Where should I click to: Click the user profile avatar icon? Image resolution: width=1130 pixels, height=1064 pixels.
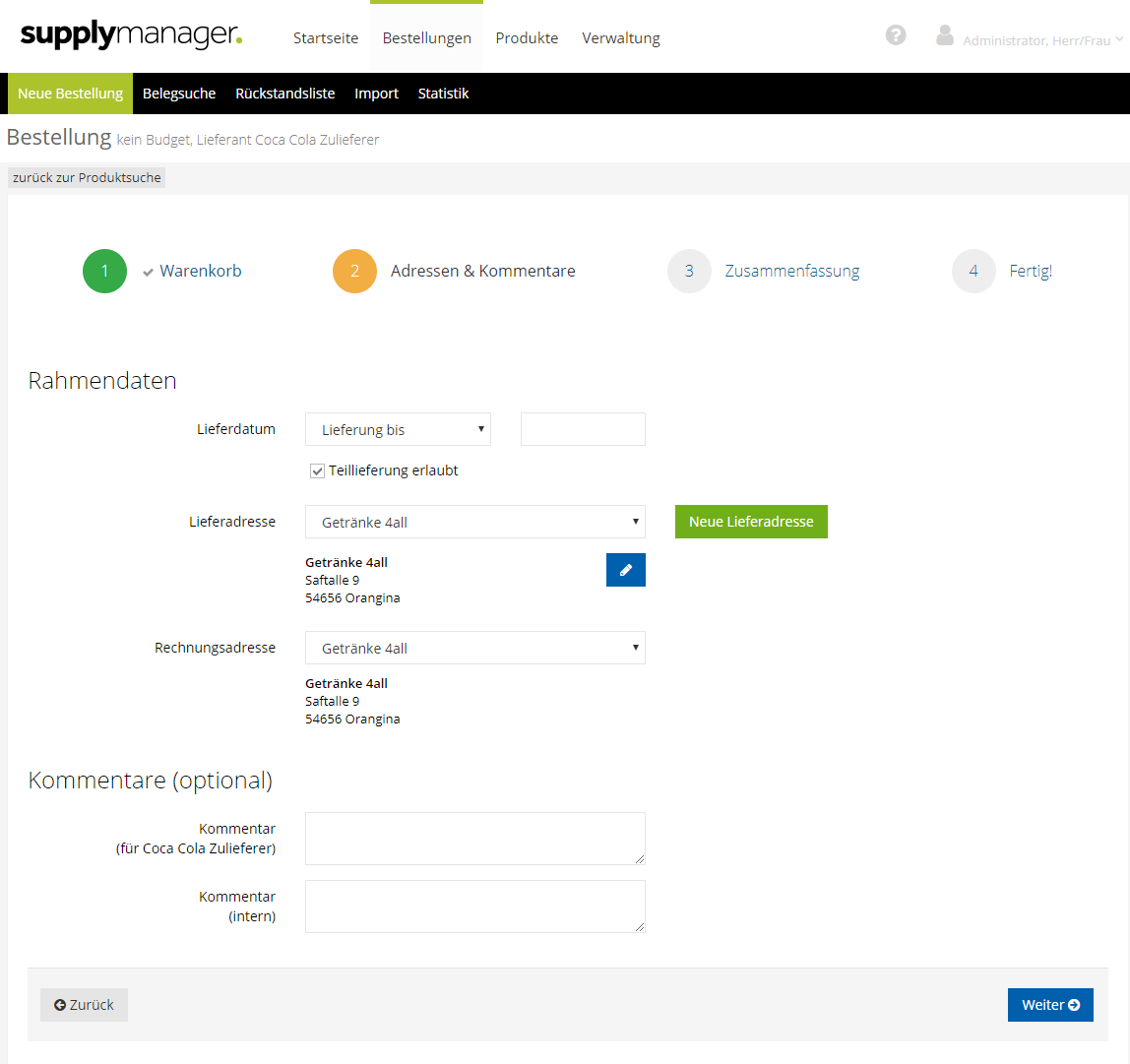coord(945,35)
